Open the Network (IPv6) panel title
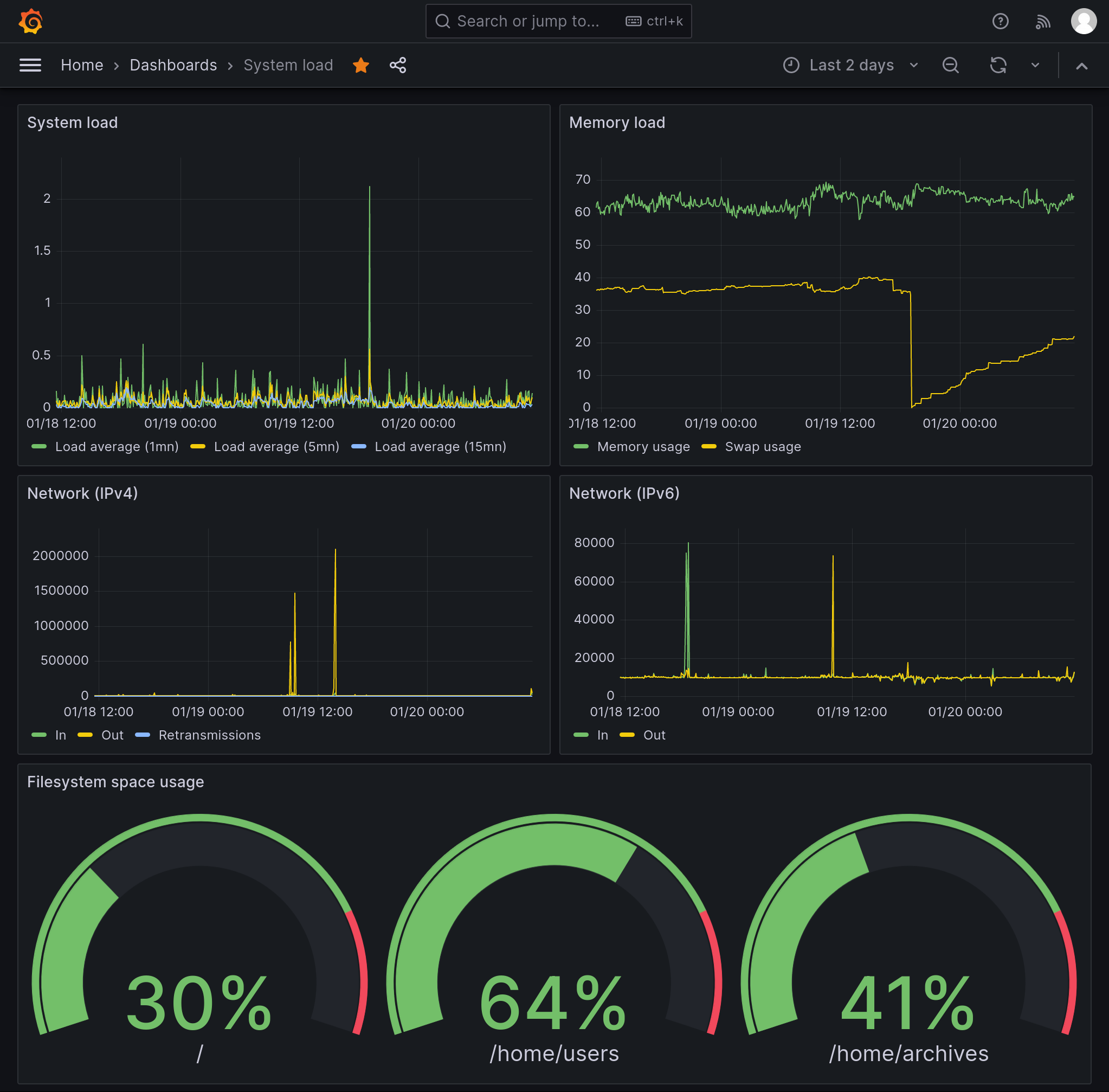Image resolution: width=1109 pixels, height=1092 pixels. pyautogui.click(x=624, y=493)
